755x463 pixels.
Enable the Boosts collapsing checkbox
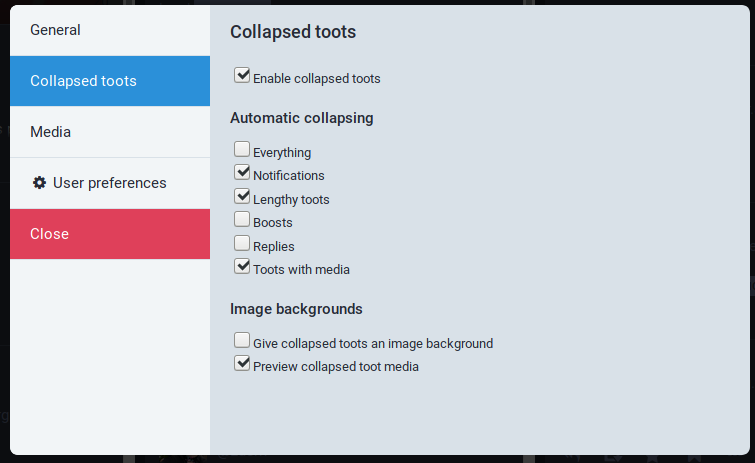click(x=242, y=220)
